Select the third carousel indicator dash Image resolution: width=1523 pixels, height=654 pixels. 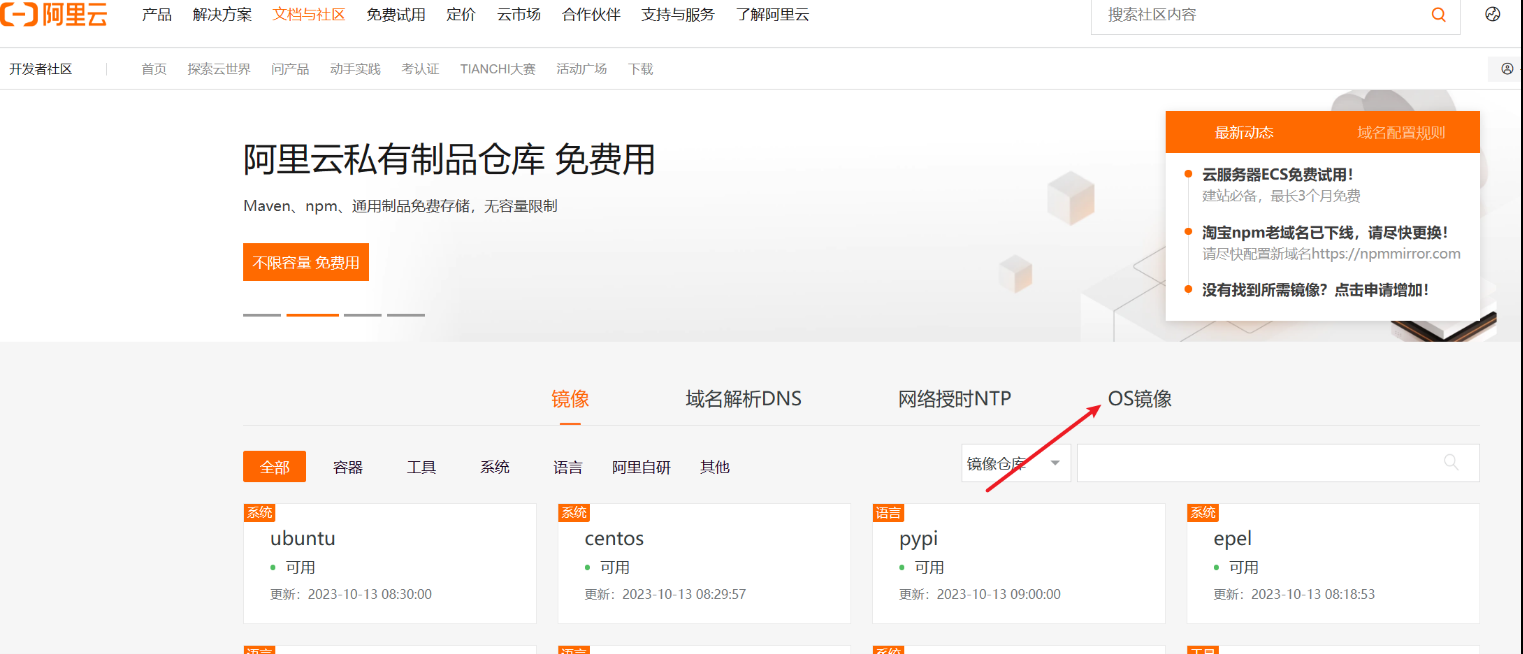pos(363,315)
